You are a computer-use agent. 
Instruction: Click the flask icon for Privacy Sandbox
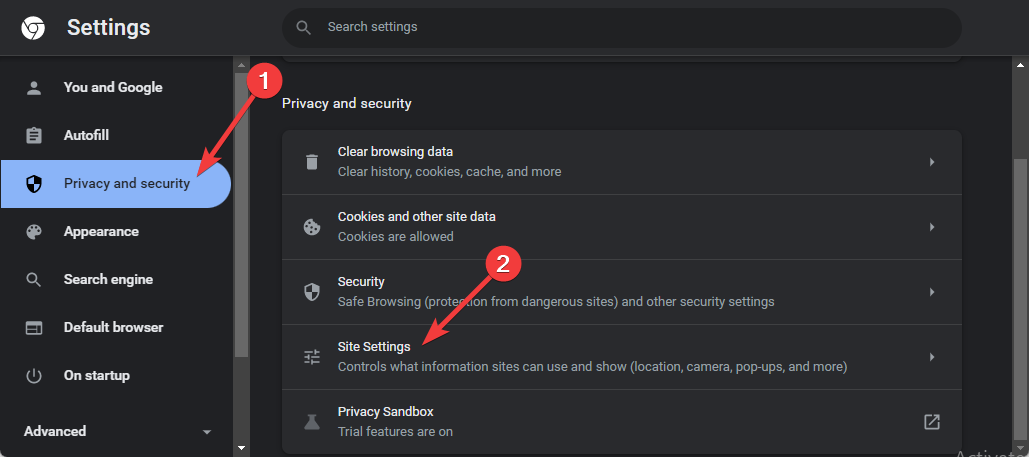point(312,422)
